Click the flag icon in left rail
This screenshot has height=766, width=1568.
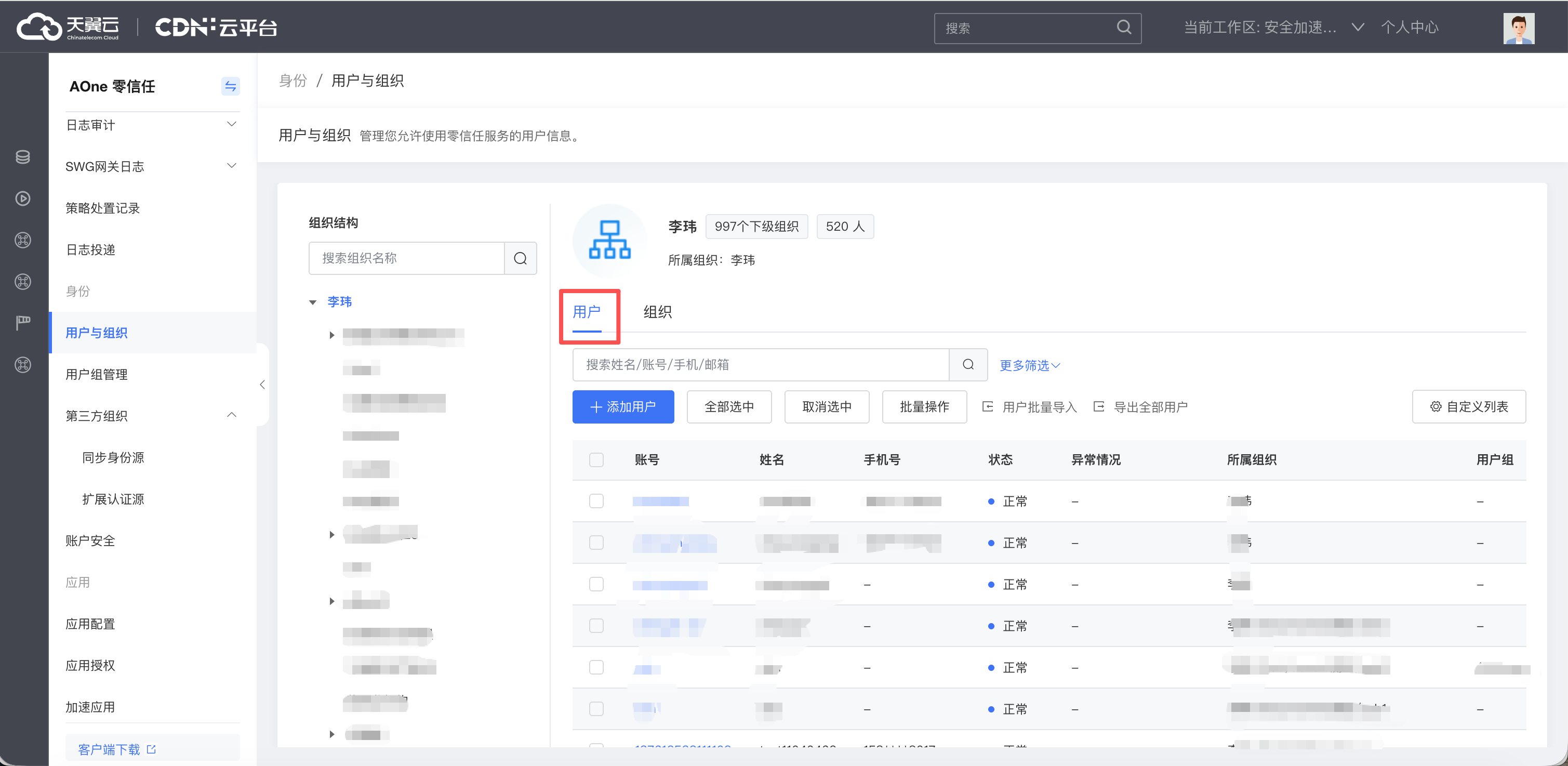coord(23,322)
